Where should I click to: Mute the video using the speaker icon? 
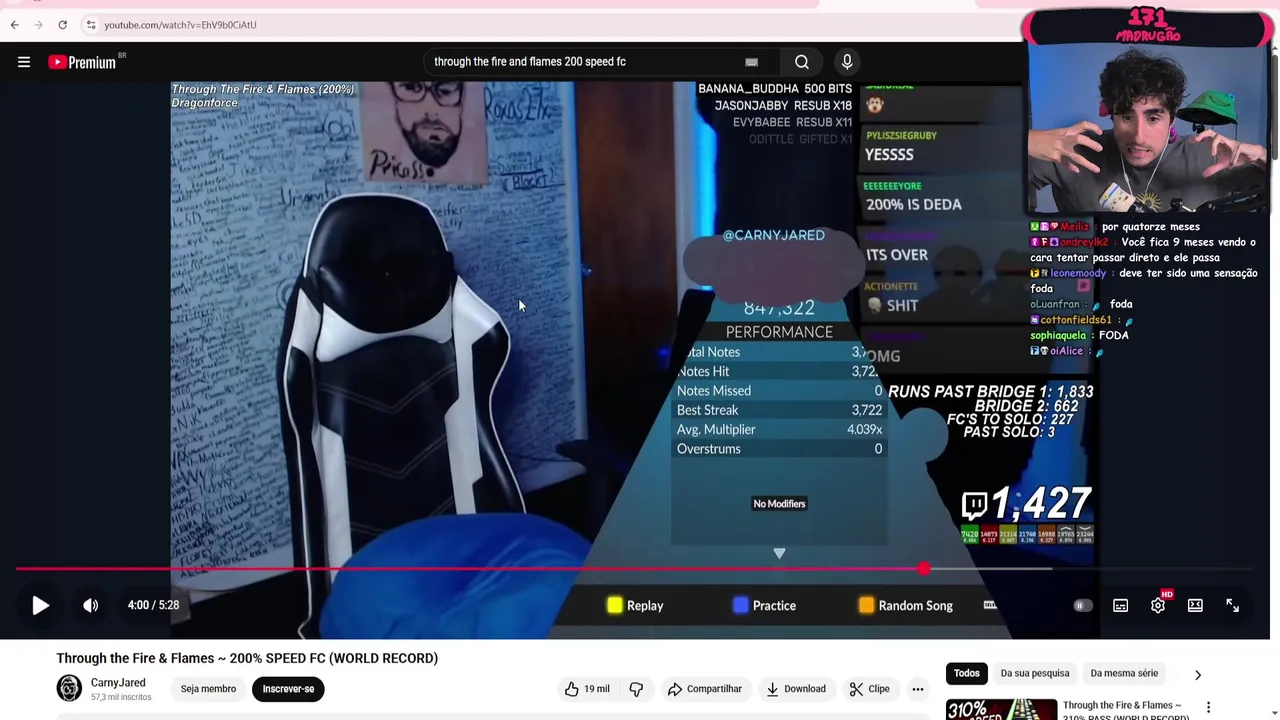(90, 605)
